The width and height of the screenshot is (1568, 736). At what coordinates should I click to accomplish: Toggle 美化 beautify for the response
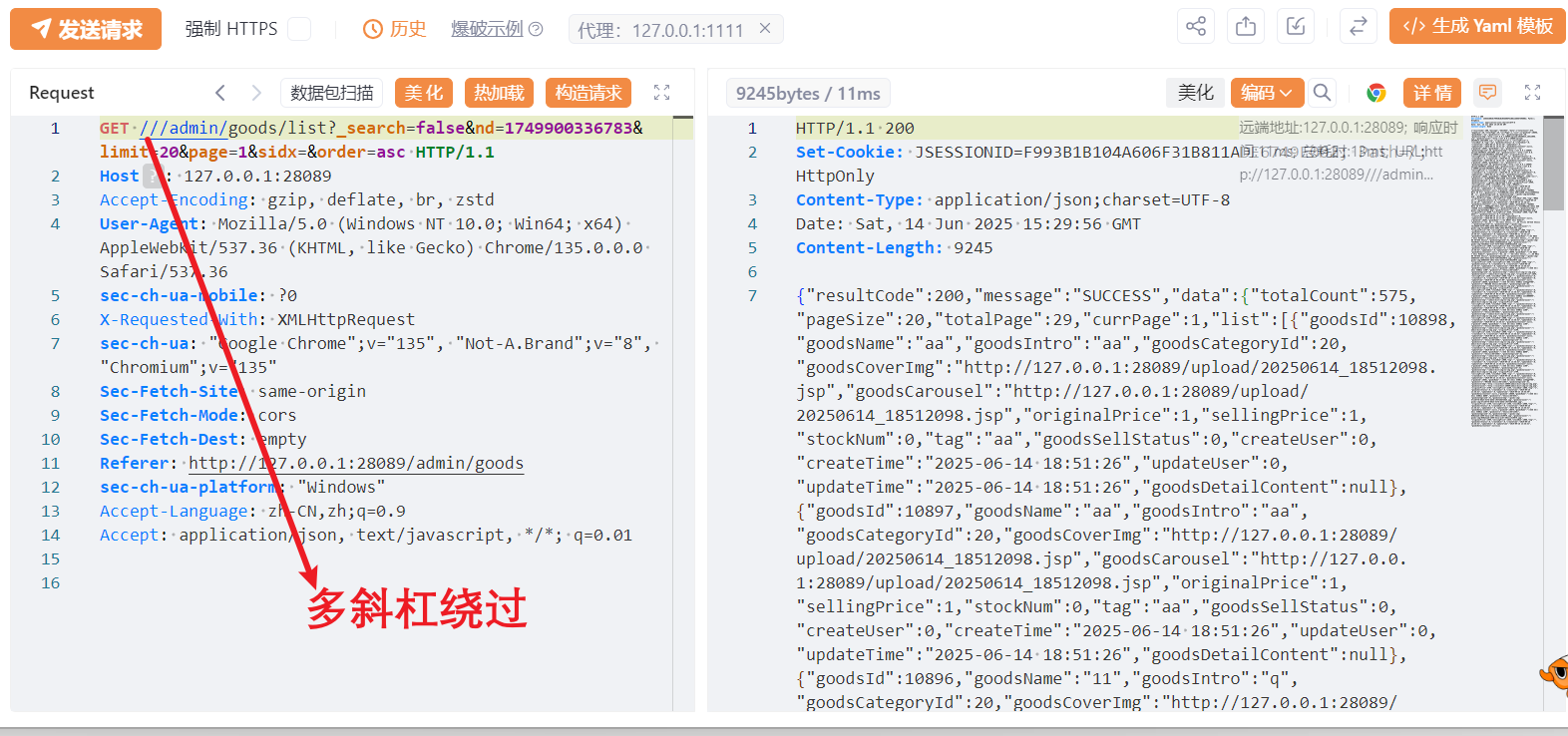pyautogui.click(x=1195, y=93)
